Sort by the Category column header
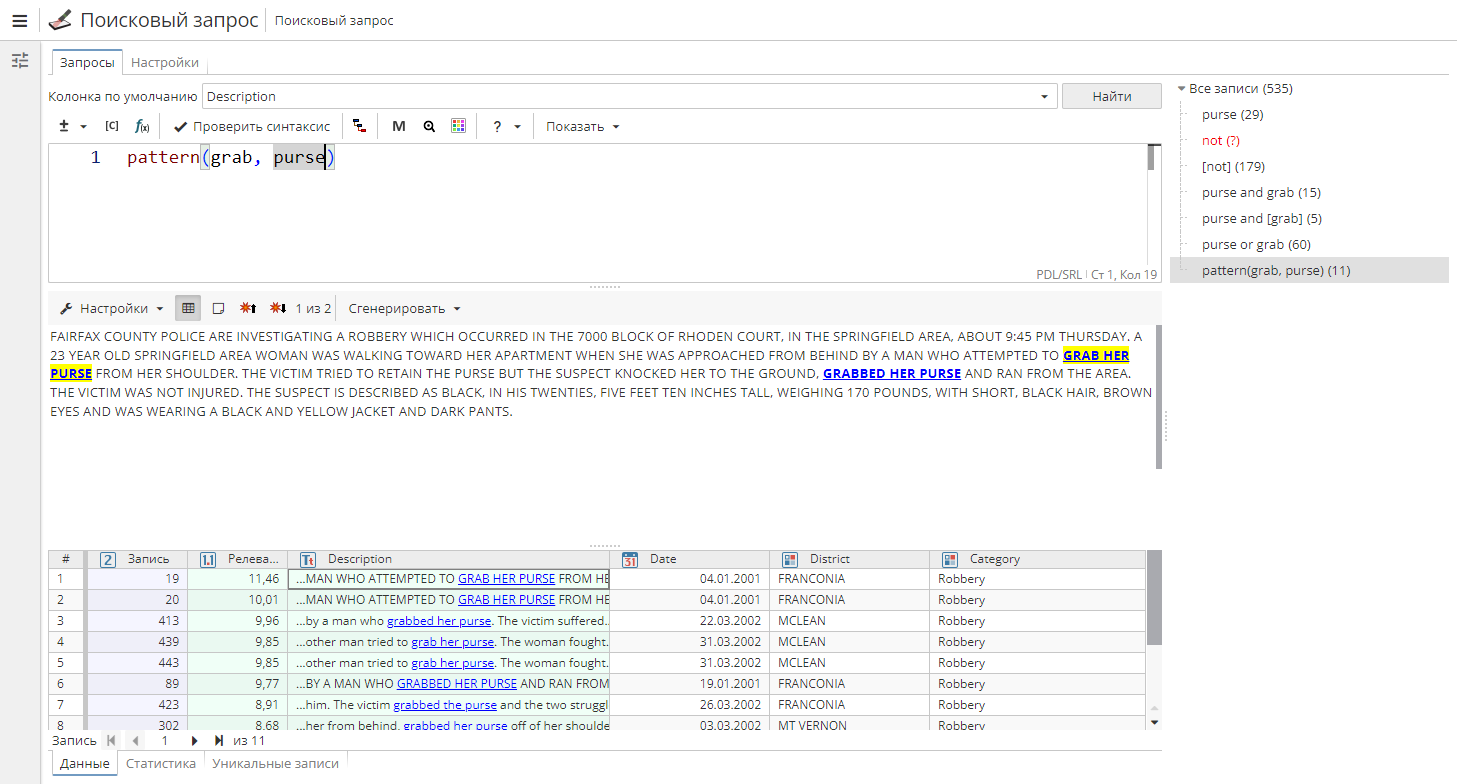This screenshot has width=1457, height=784. [x=1037, y=559]
